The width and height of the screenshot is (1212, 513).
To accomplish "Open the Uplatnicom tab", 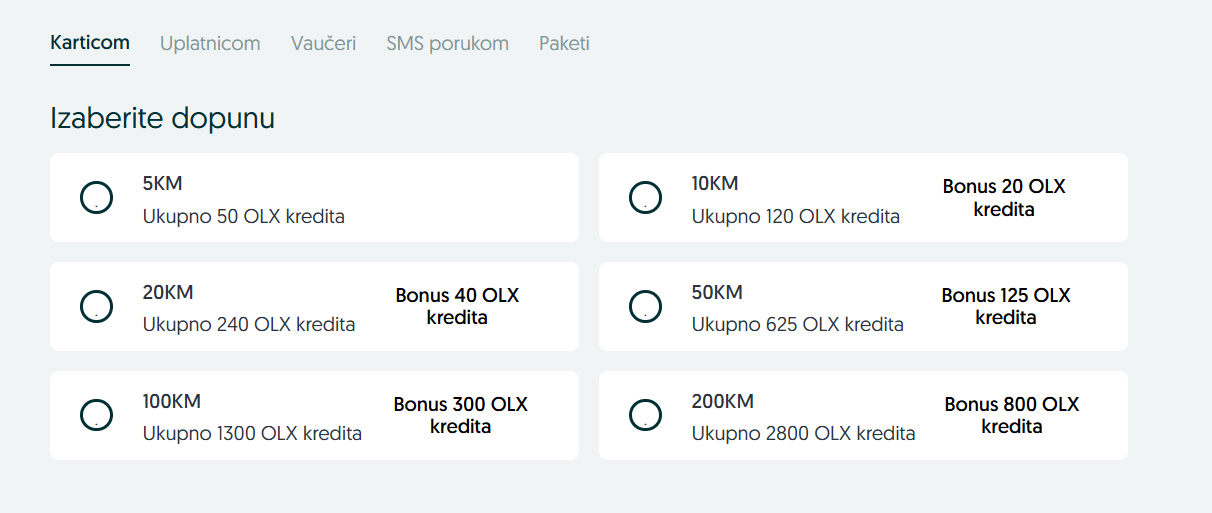I will pos(210,43).
